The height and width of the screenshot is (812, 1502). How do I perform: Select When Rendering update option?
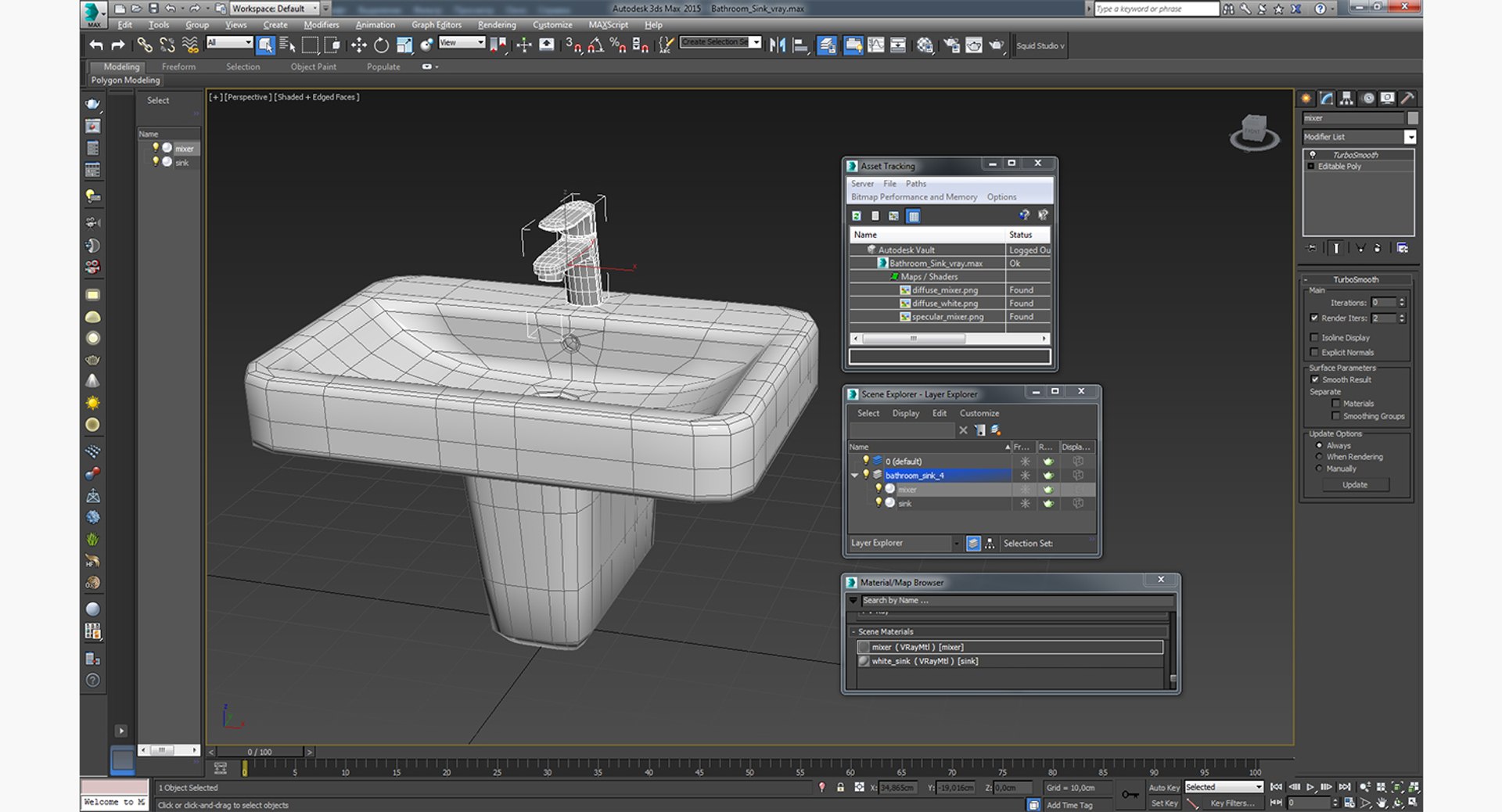pos(1319,457)
